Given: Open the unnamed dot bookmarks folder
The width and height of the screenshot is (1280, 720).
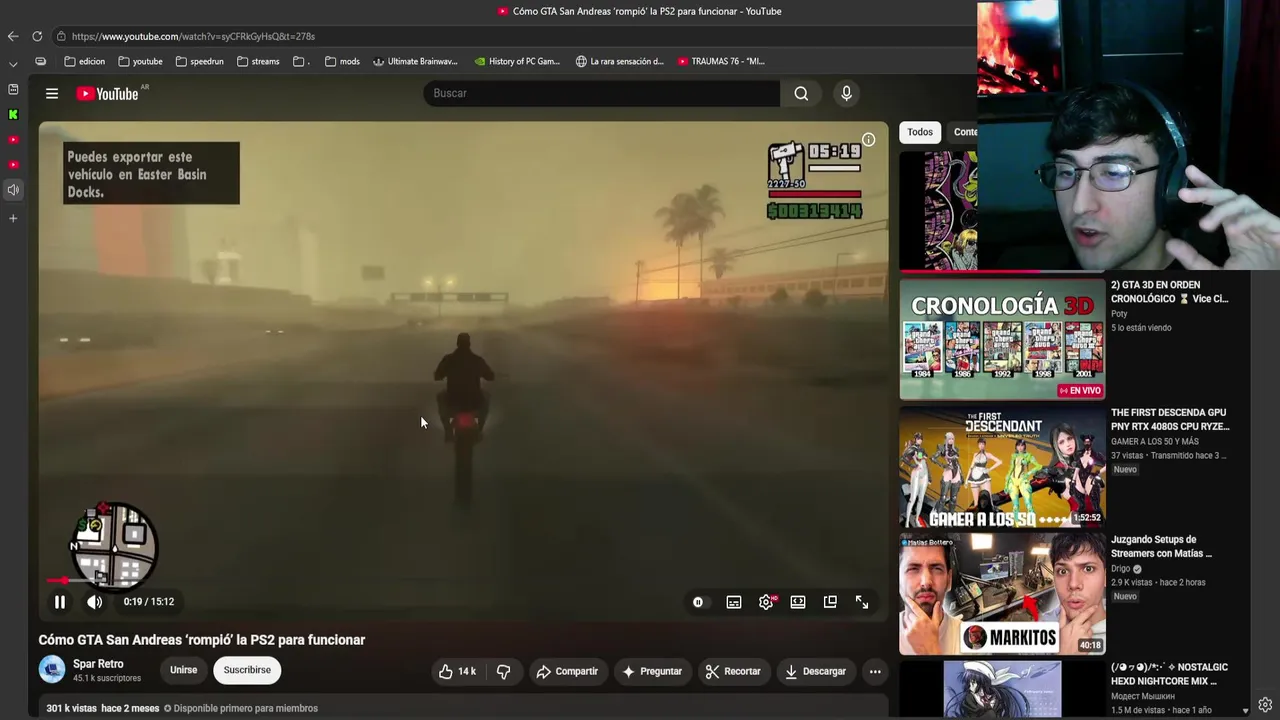Looking at the screenshot, I should 301,61.
